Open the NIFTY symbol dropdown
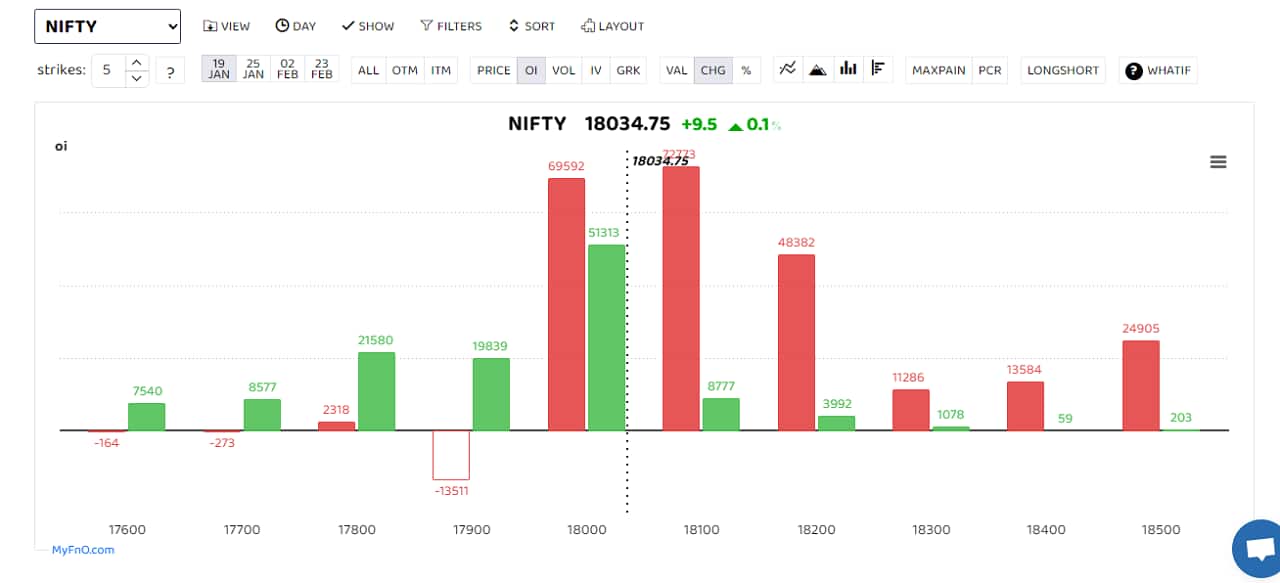Image resolution: width=1280 pixels, height=583 pixels. click(x=107, y=26)
